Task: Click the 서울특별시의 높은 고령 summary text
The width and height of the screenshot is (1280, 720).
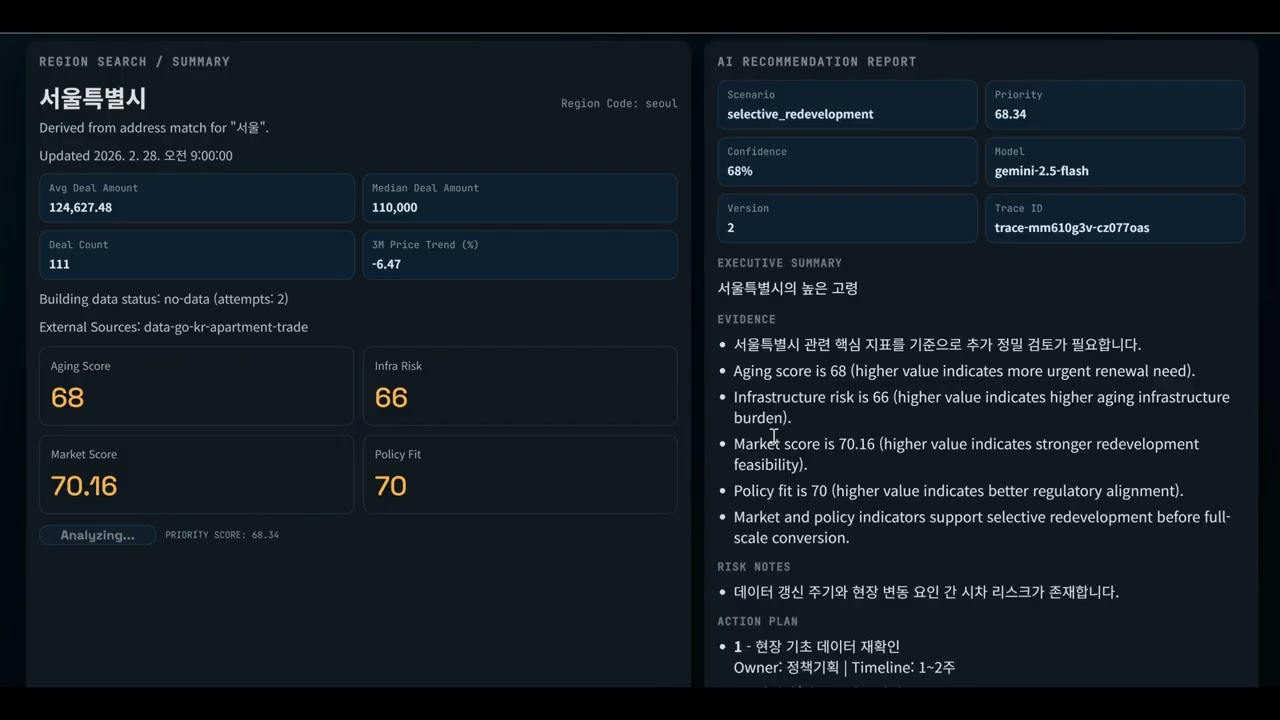Action: pos(788,289)
